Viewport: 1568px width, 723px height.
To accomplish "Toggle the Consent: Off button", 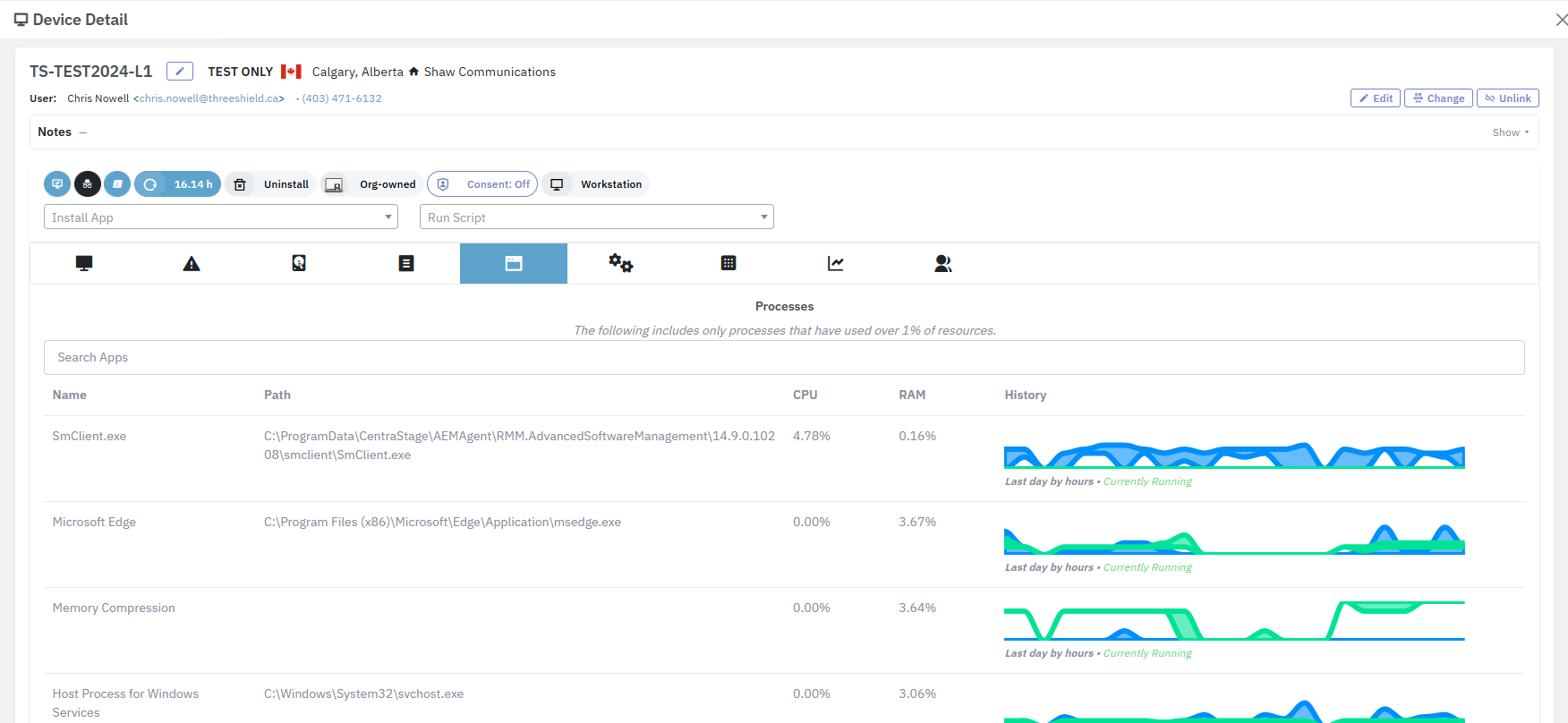I will point(482,184).
